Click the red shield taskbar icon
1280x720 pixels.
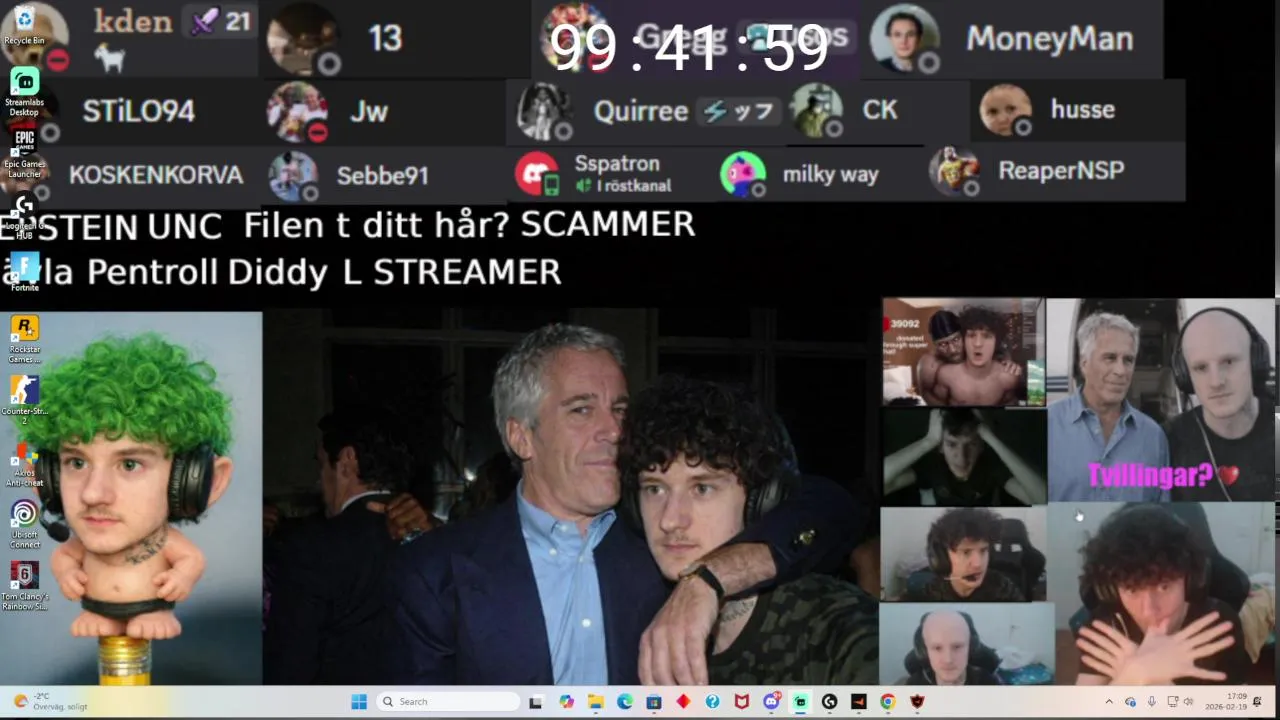click(x=917, y=702)
